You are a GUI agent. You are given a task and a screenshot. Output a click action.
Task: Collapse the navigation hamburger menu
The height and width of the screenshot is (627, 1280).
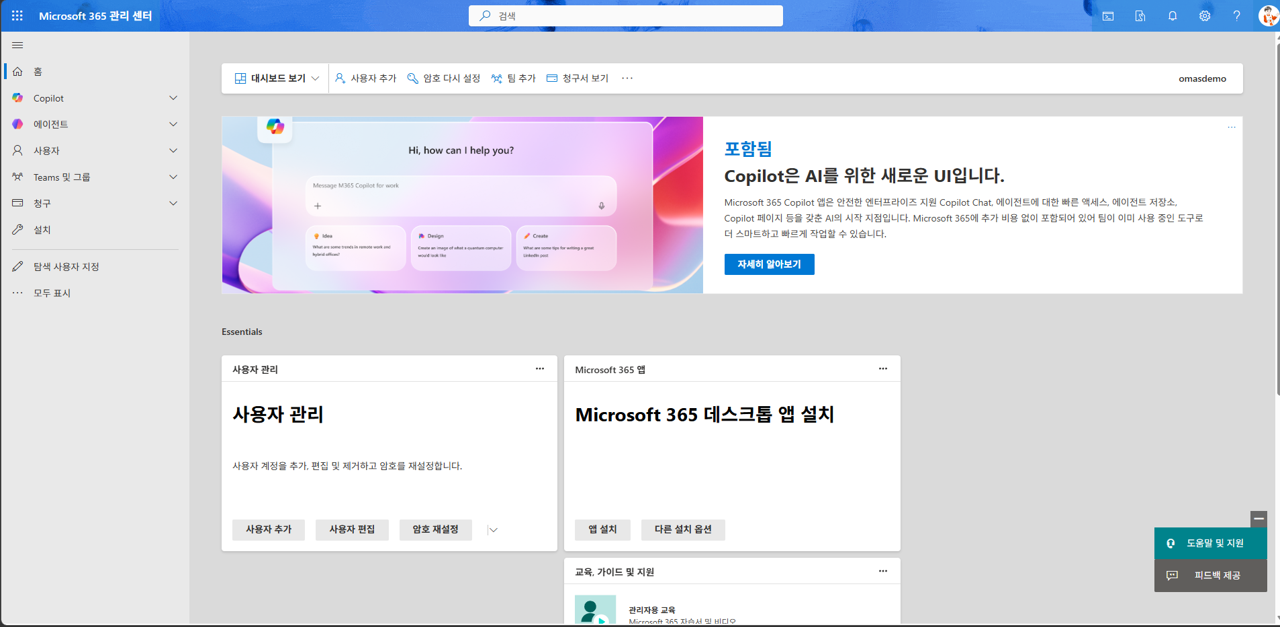click(x=17, y=45)
